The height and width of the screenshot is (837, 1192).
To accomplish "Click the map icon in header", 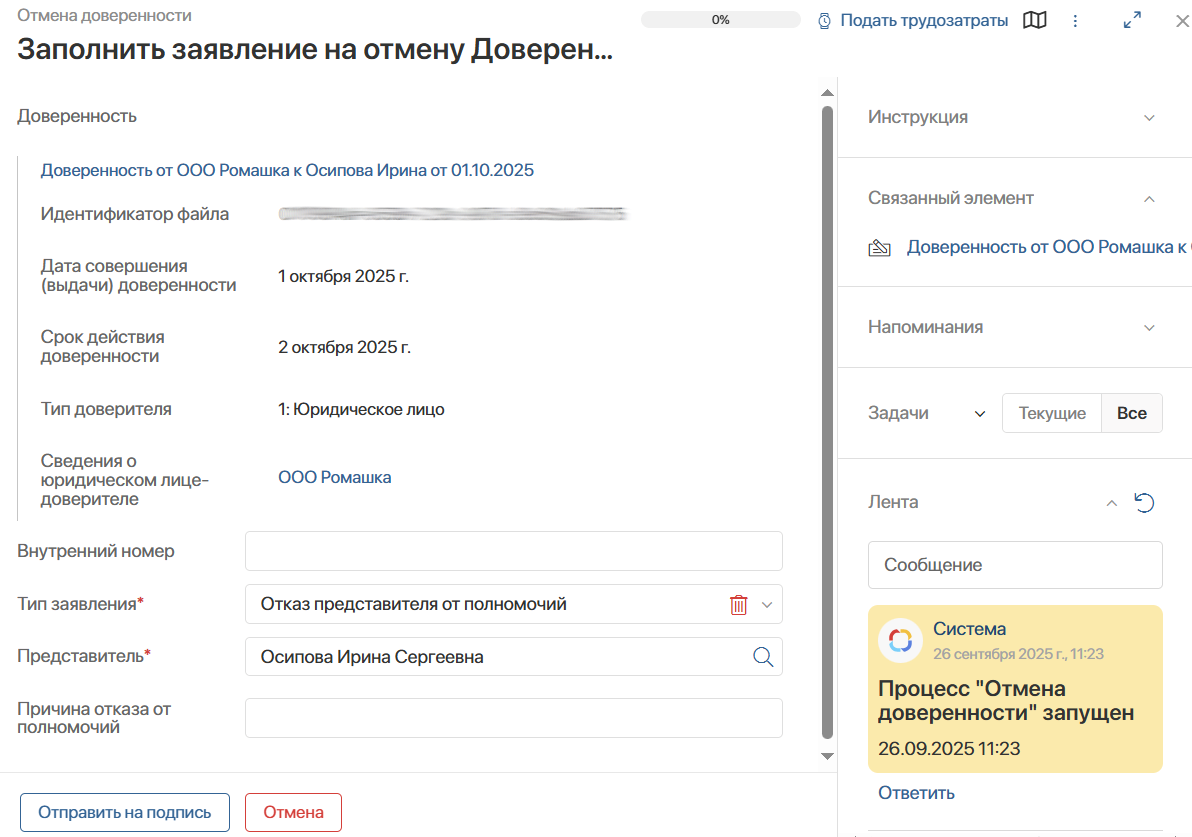I will pos(1035,20).
